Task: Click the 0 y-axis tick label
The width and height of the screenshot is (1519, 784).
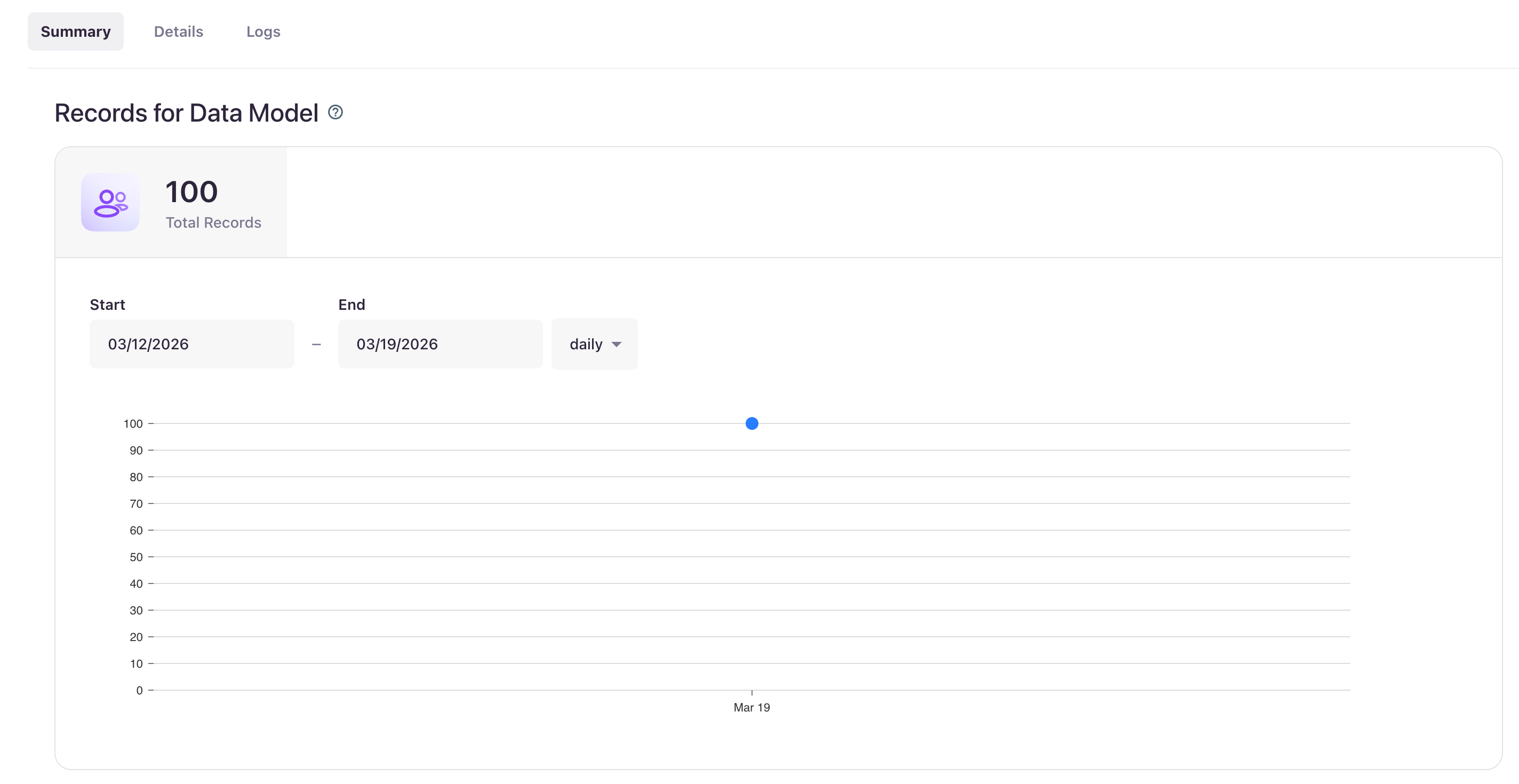Action: [139, 690]
